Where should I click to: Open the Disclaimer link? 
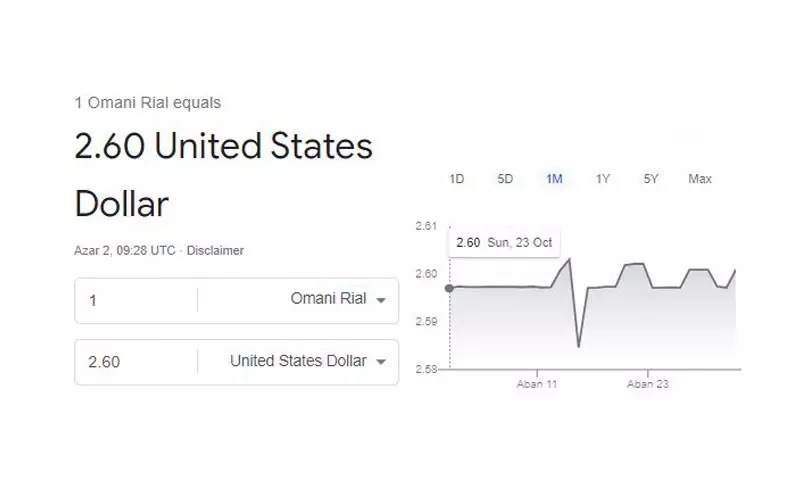click(x=215, y=251)
